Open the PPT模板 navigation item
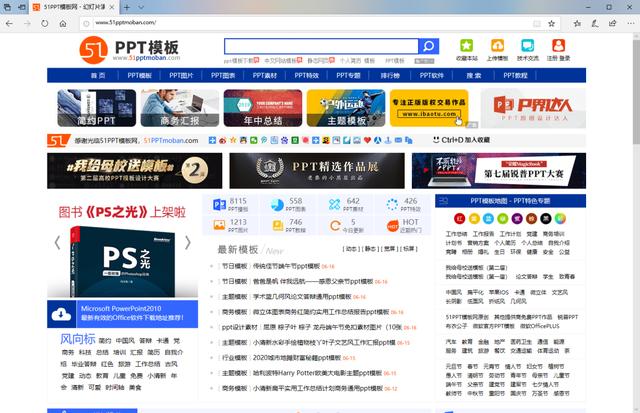Screen dimensions: 640x413 140,75
